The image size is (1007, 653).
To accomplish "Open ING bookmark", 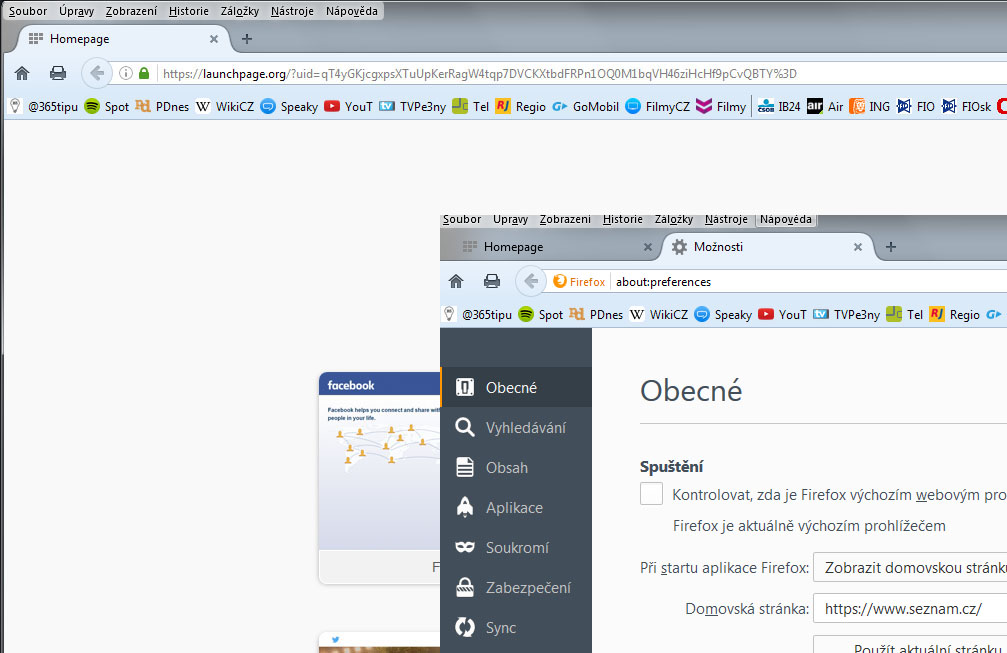I will click(x=870, y=107).
